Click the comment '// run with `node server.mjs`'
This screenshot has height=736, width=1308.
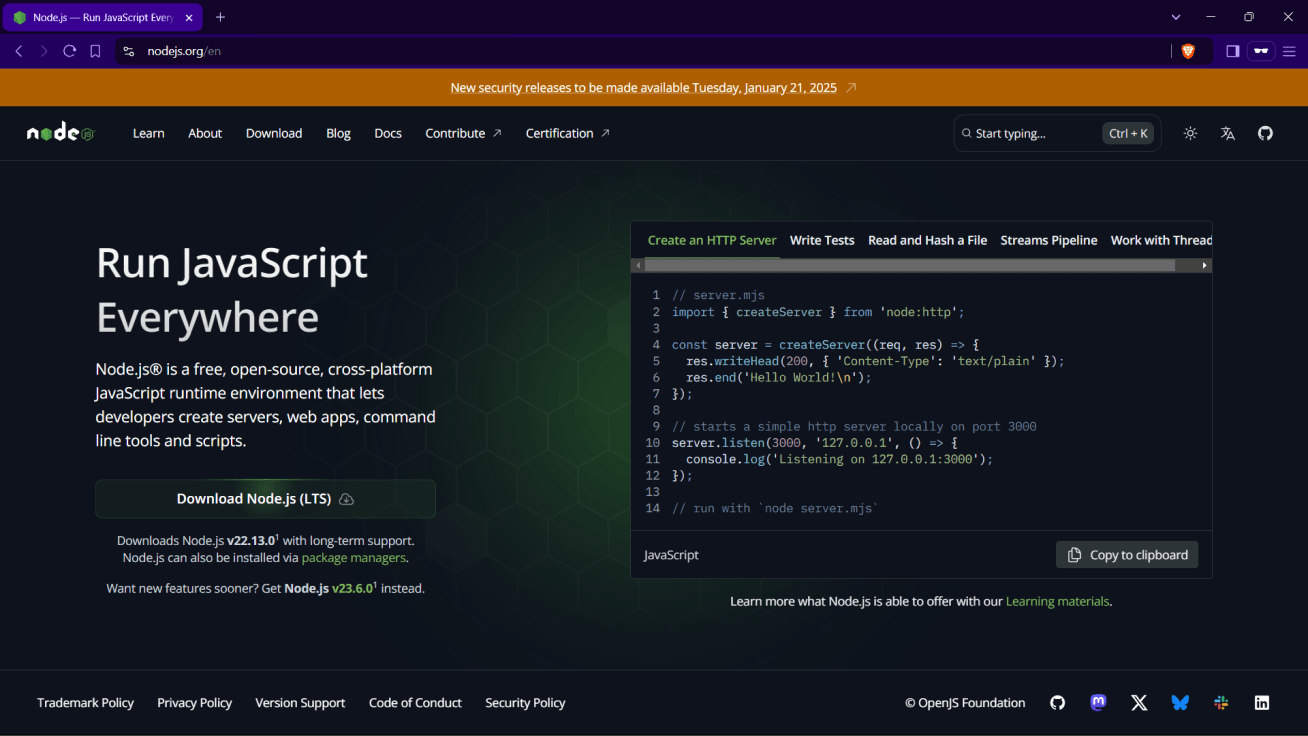coord(775,509)
